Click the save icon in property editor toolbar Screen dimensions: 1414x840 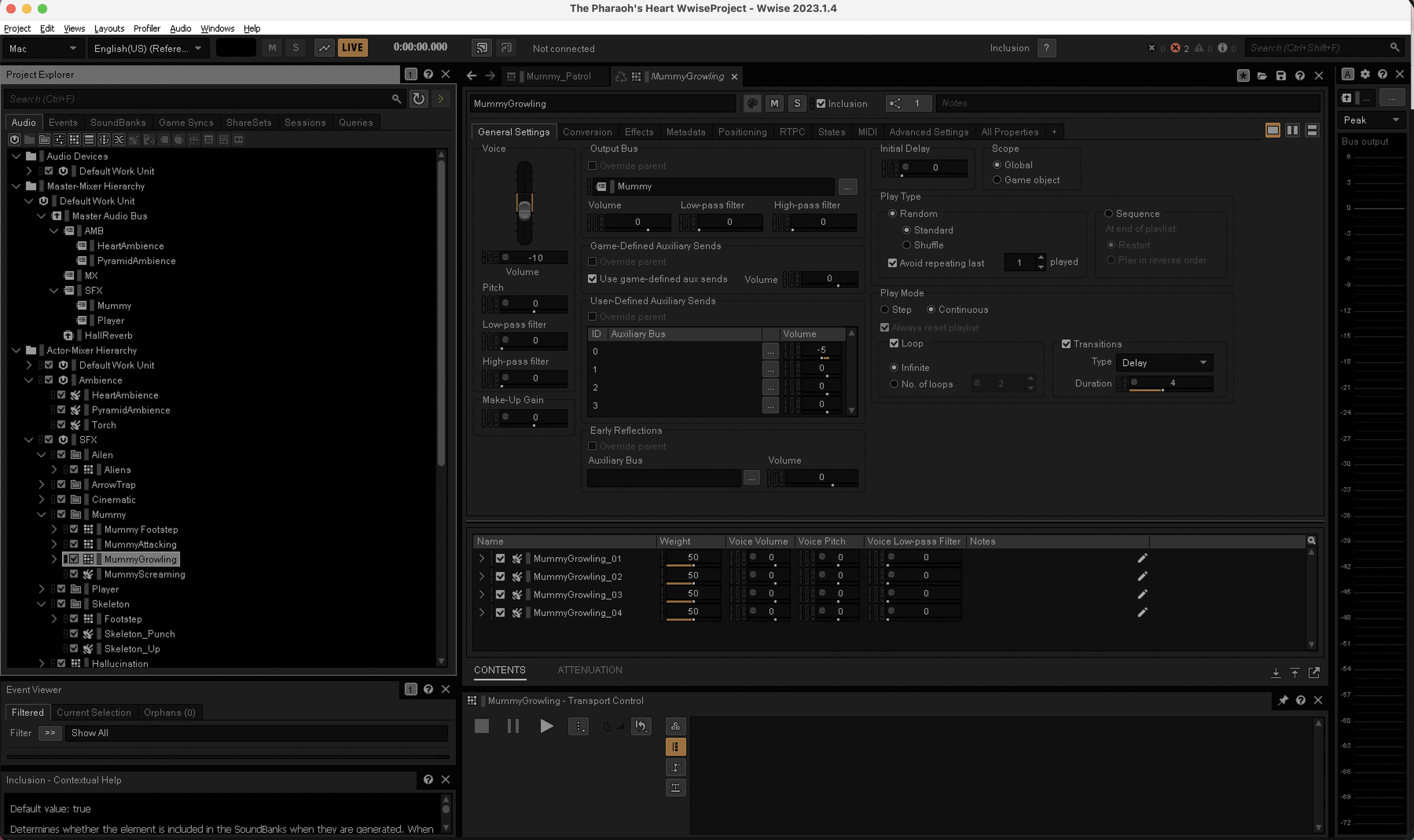pyautogui.click(x=1281, y=76)
